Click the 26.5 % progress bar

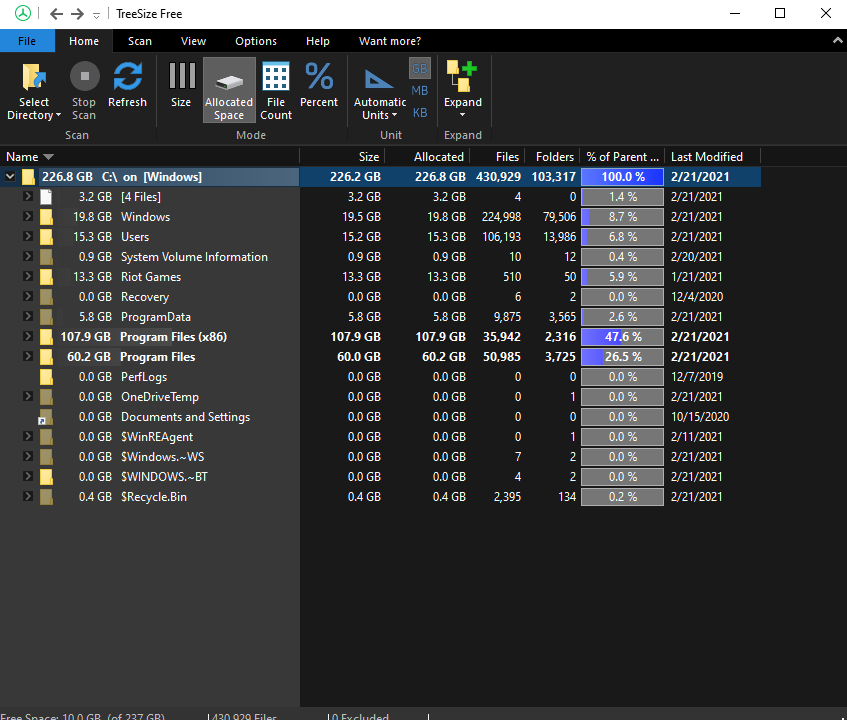[622, 356]
